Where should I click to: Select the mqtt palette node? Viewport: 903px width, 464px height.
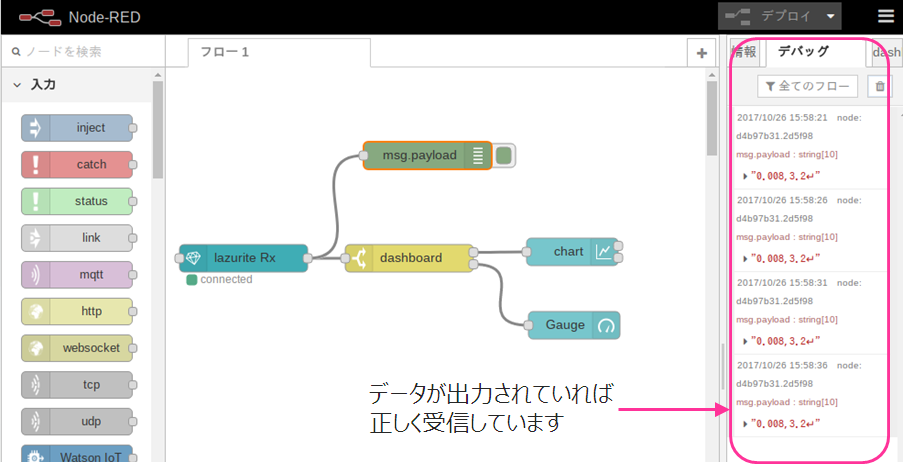[x=77, y=275]
